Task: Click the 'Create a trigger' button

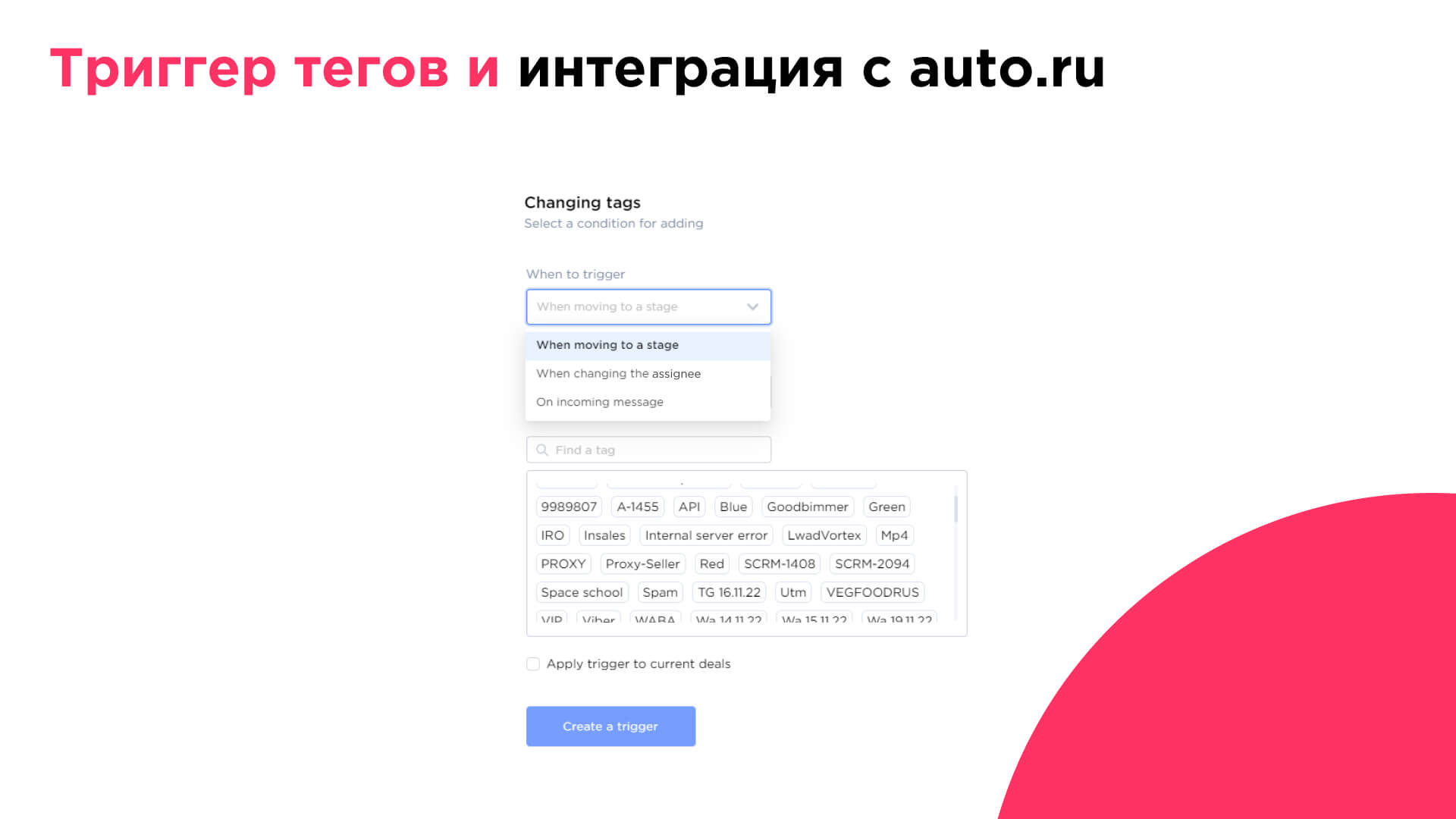Action: [610, 726]
